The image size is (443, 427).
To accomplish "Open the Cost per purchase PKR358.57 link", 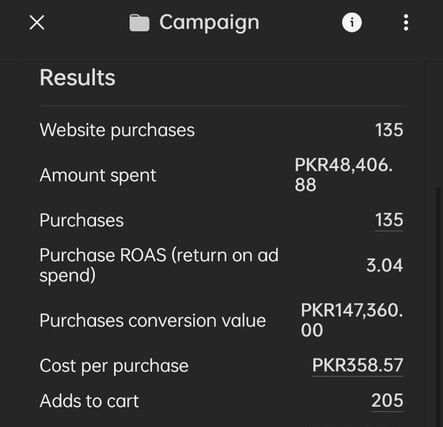I will click(x=357, y=365).
